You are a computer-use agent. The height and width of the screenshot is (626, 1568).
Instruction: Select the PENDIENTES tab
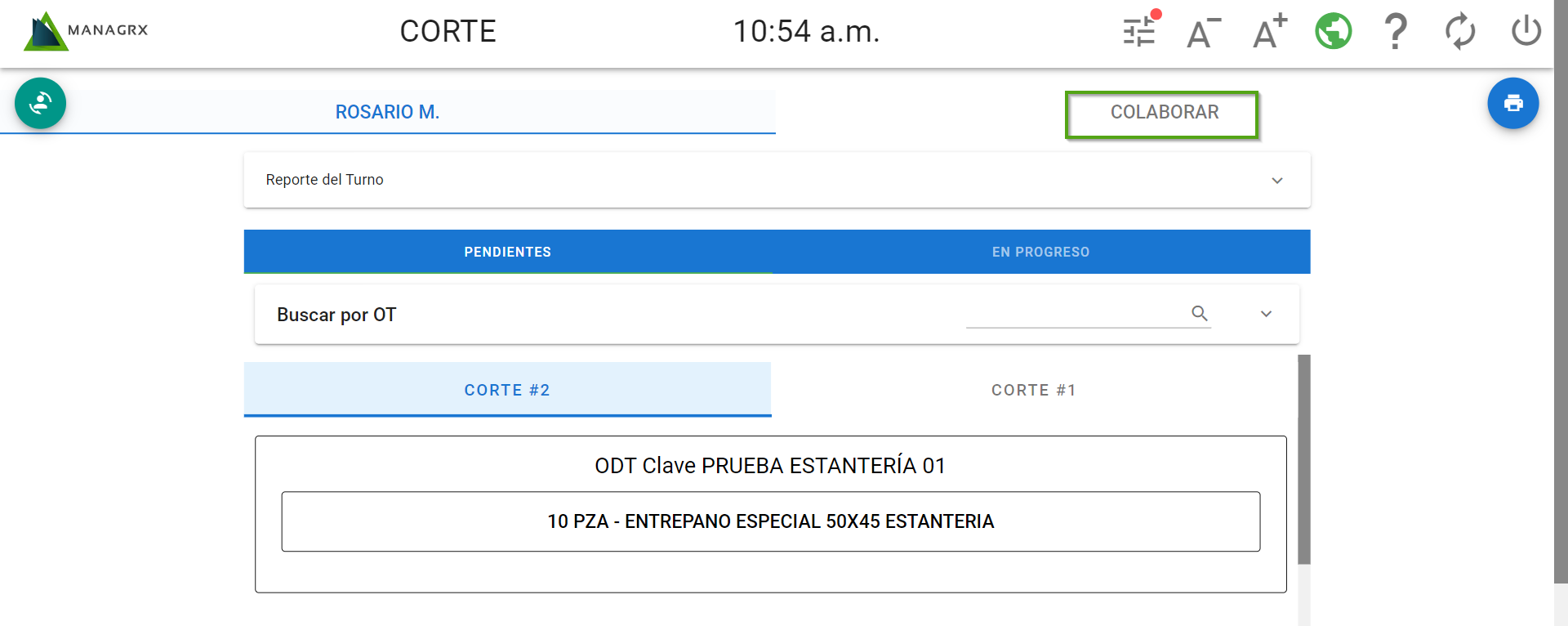coord(507,252)
